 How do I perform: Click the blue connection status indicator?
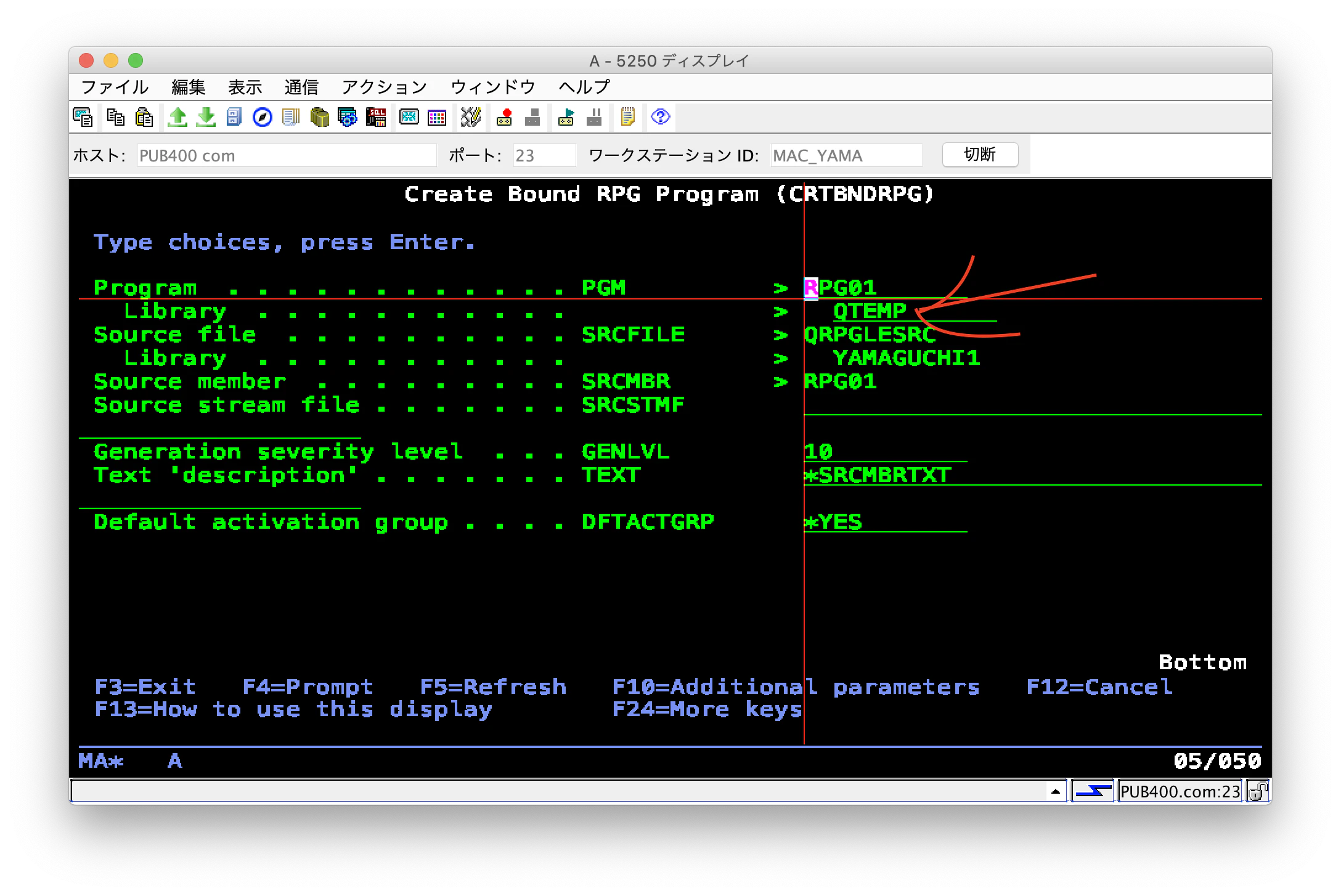pos(1093,791)
